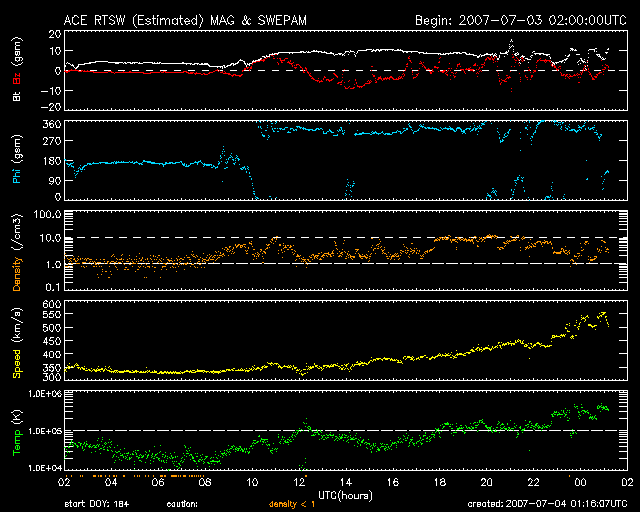Click the '16' hour tick label
640x512 pixels.
(393, 482)
